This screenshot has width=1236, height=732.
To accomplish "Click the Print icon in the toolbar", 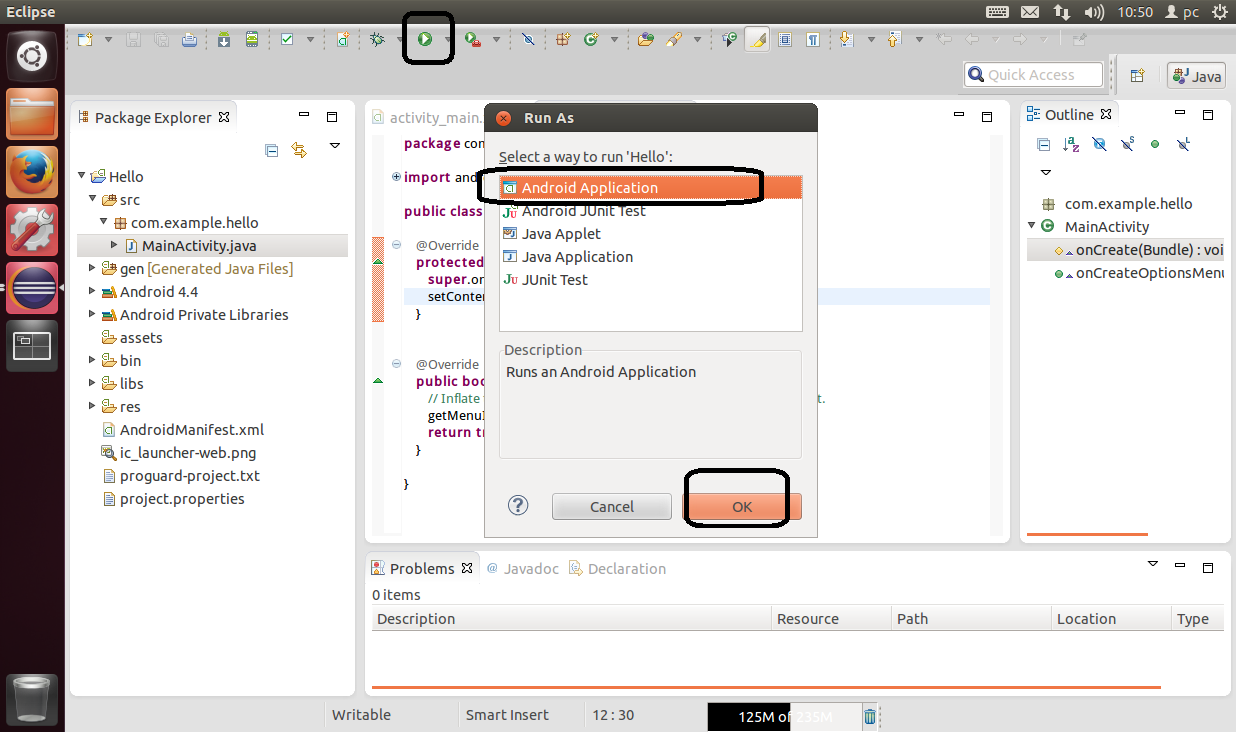I will click(189, 39).
